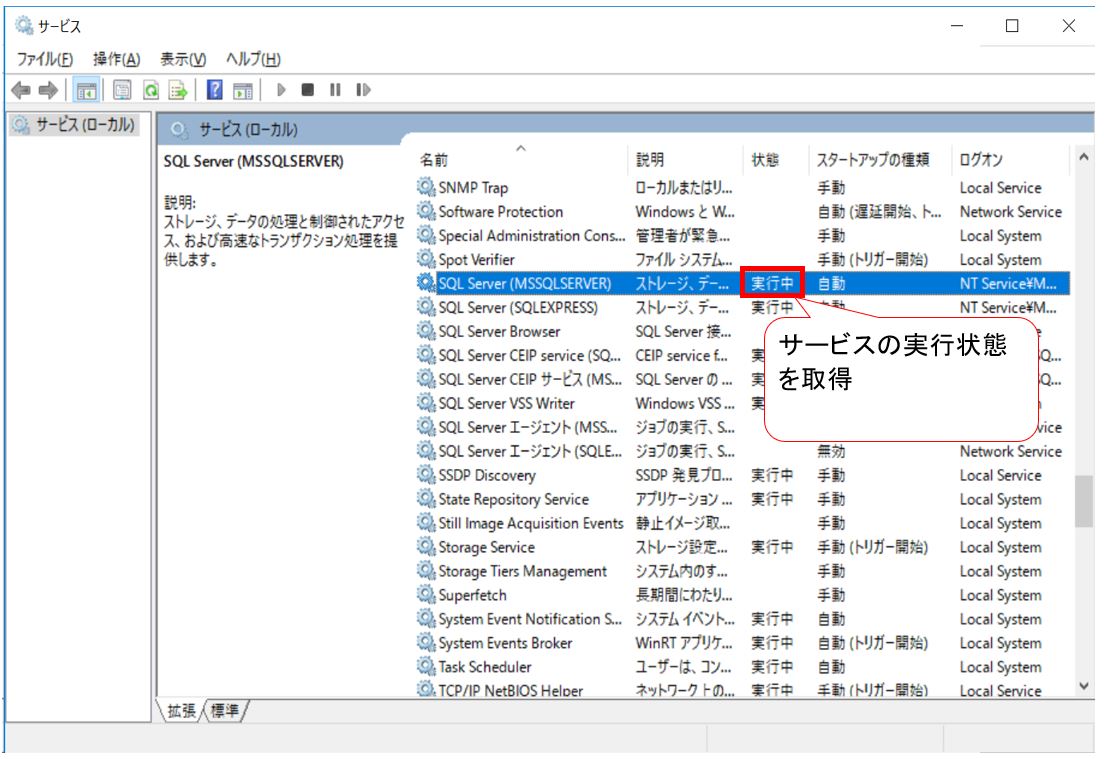
Task: Restart the service with the restart button
Action: click(x=363, y=90)
